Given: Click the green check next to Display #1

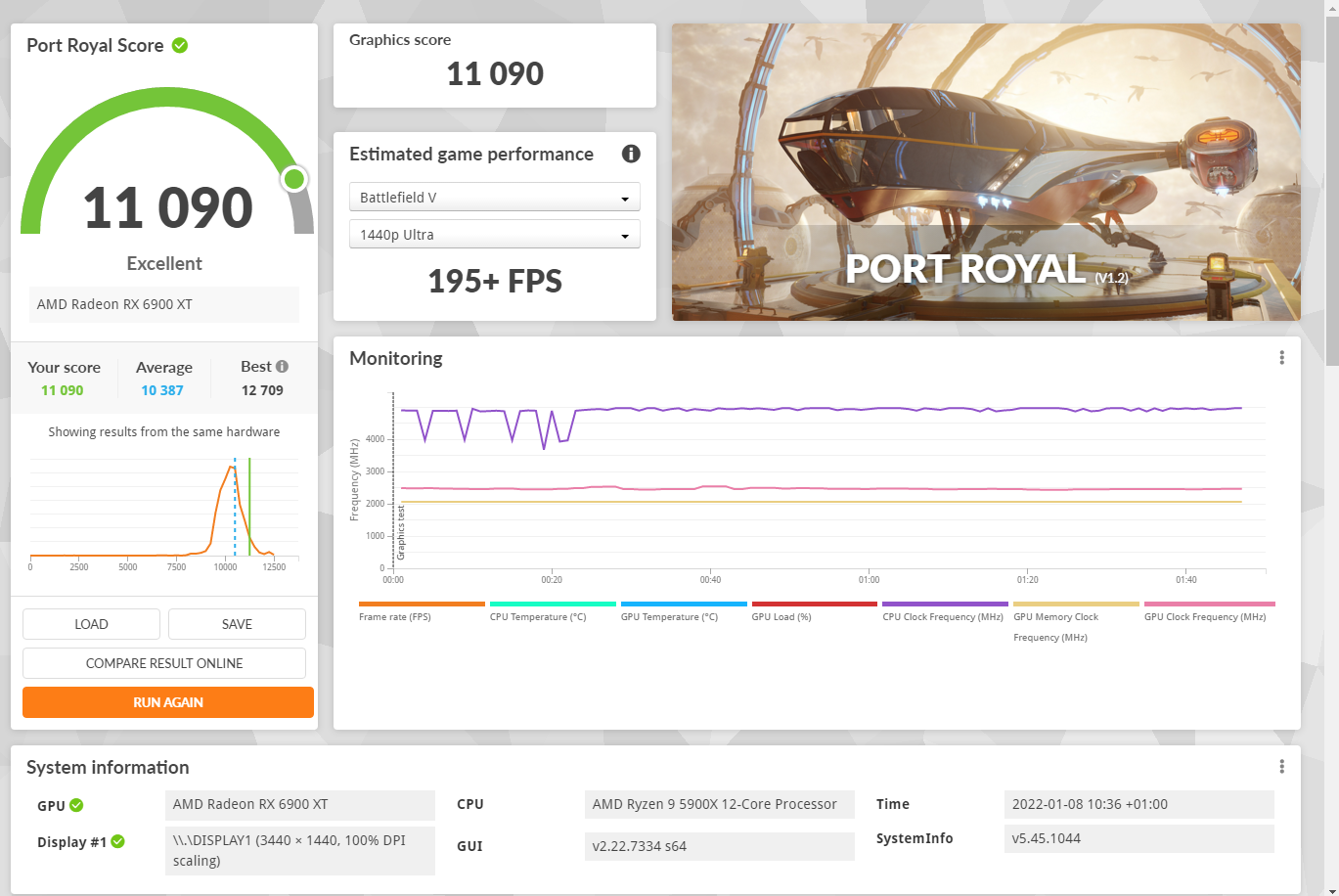Looking at the screenshot, I should click(117, 841).
